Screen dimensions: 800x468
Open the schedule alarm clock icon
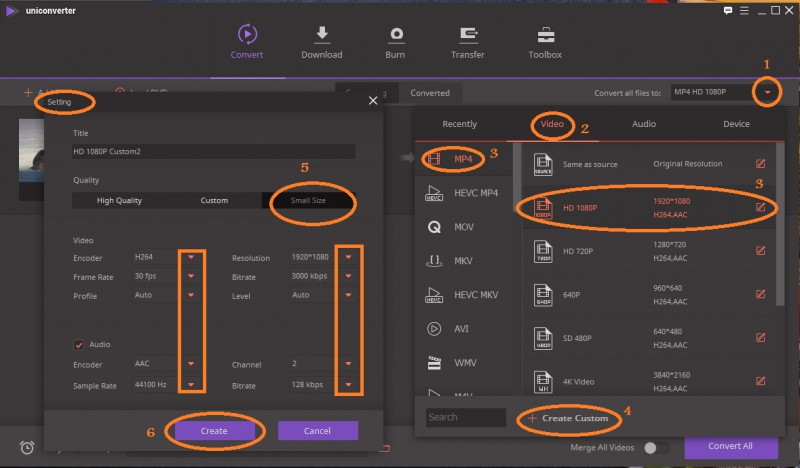coord(27,448)
